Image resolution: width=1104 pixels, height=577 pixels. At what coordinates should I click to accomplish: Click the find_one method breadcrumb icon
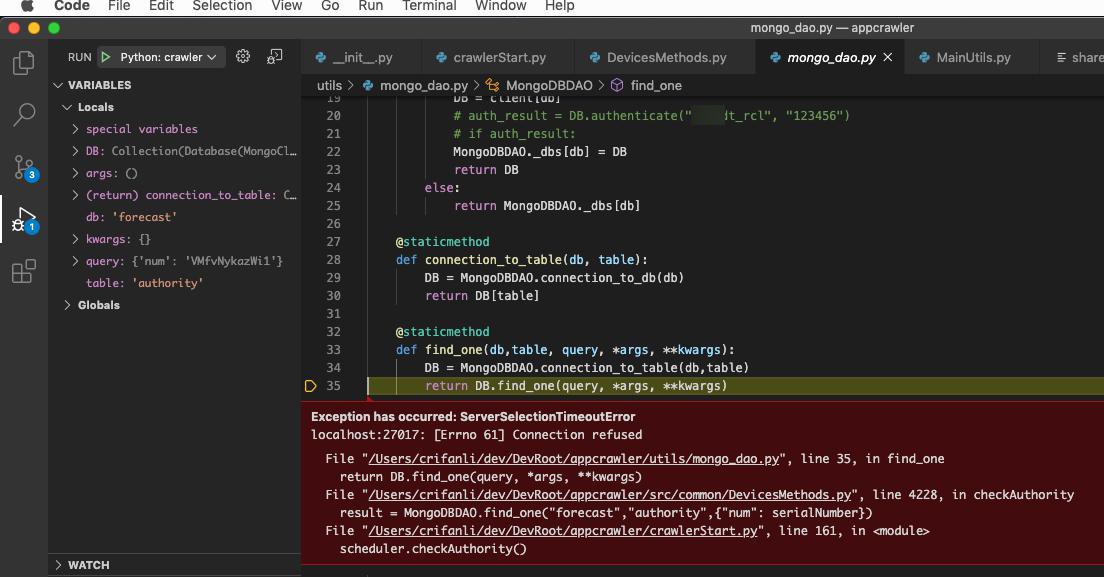coord(617,85)
